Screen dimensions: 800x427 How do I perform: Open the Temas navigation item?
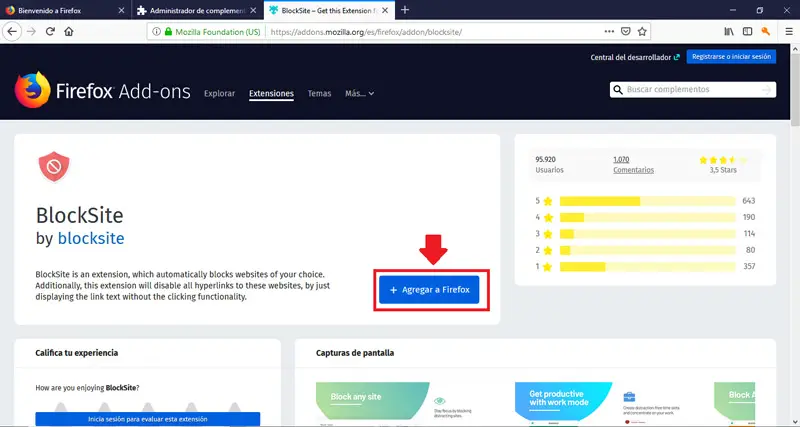pos(319,93)
